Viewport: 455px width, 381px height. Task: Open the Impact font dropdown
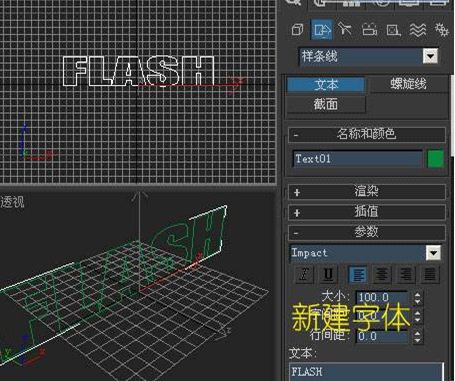433,253
